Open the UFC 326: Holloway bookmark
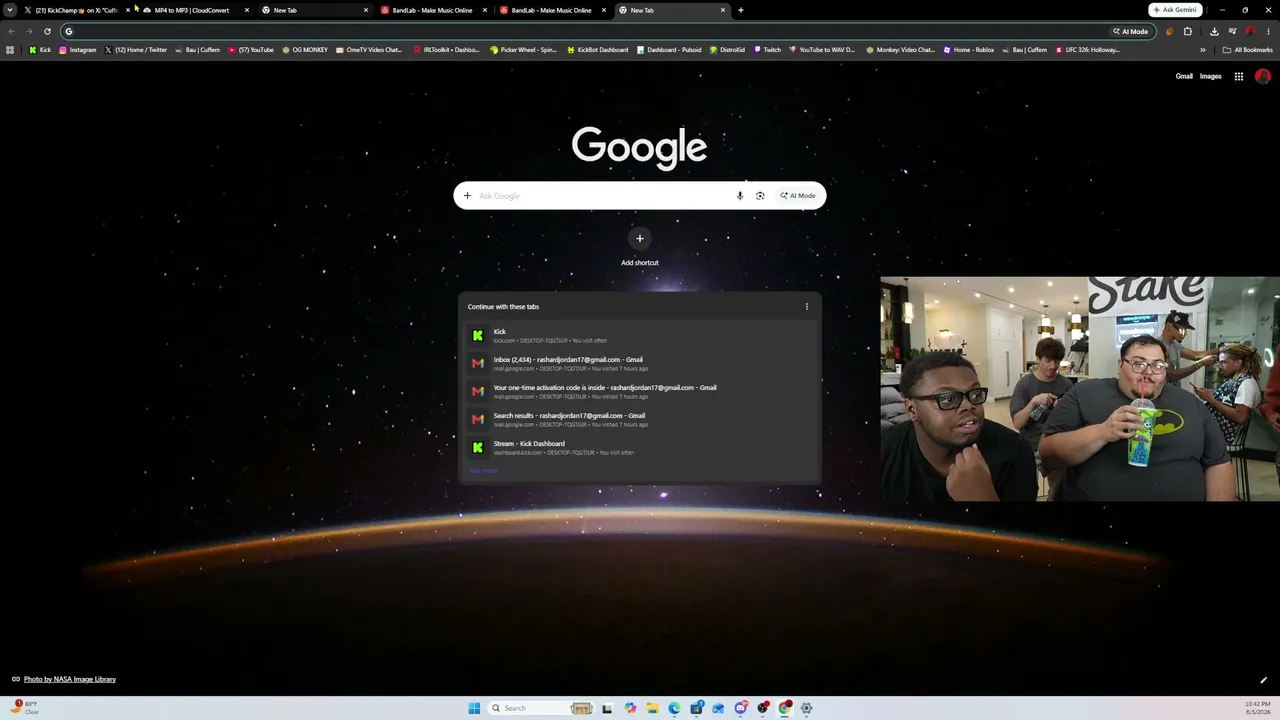Screen dimensions: 1280x720 point(1088,50)
